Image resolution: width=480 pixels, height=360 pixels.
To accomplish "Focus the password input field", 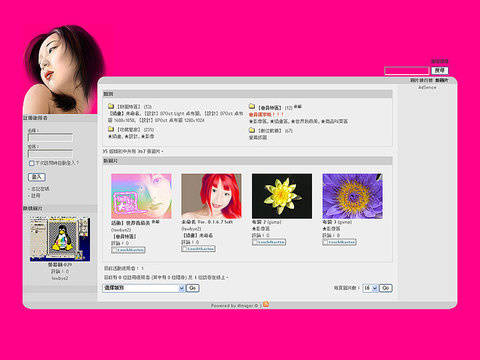I will click(x=50, y=154).
